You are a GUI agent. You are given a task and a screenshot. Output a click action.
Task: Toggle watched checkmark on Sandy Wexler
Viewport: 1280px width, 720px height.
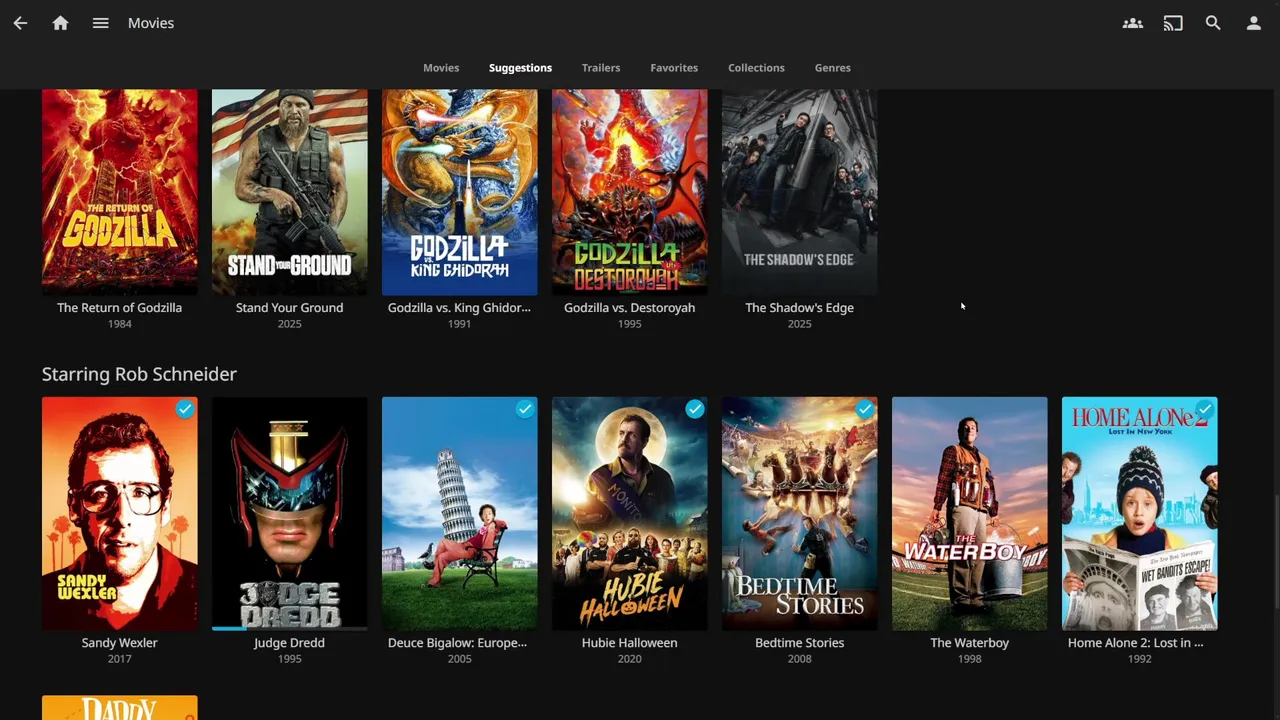185,409
